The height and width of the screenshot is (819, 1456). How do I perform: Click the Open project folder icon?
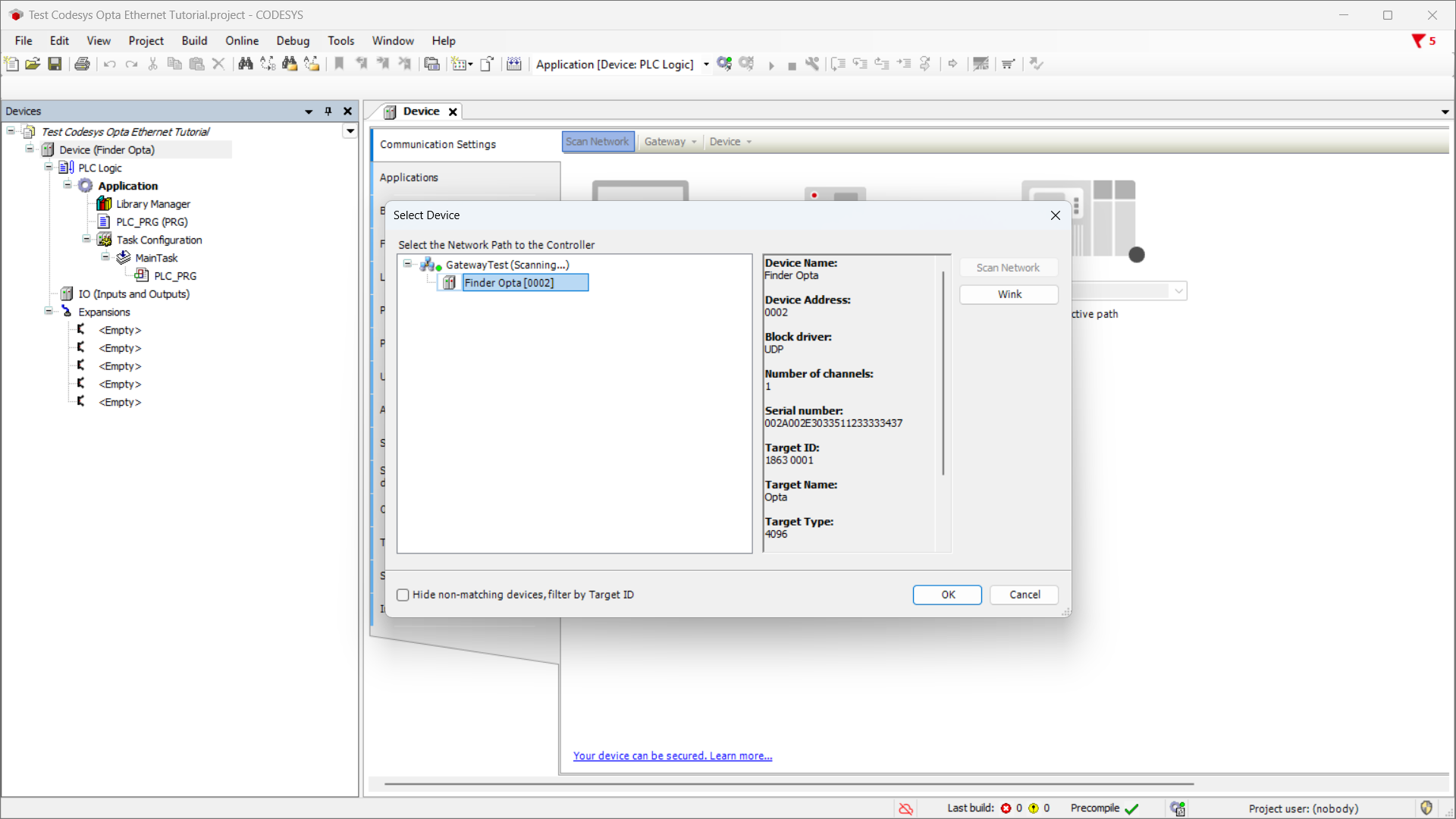(33, 64)
